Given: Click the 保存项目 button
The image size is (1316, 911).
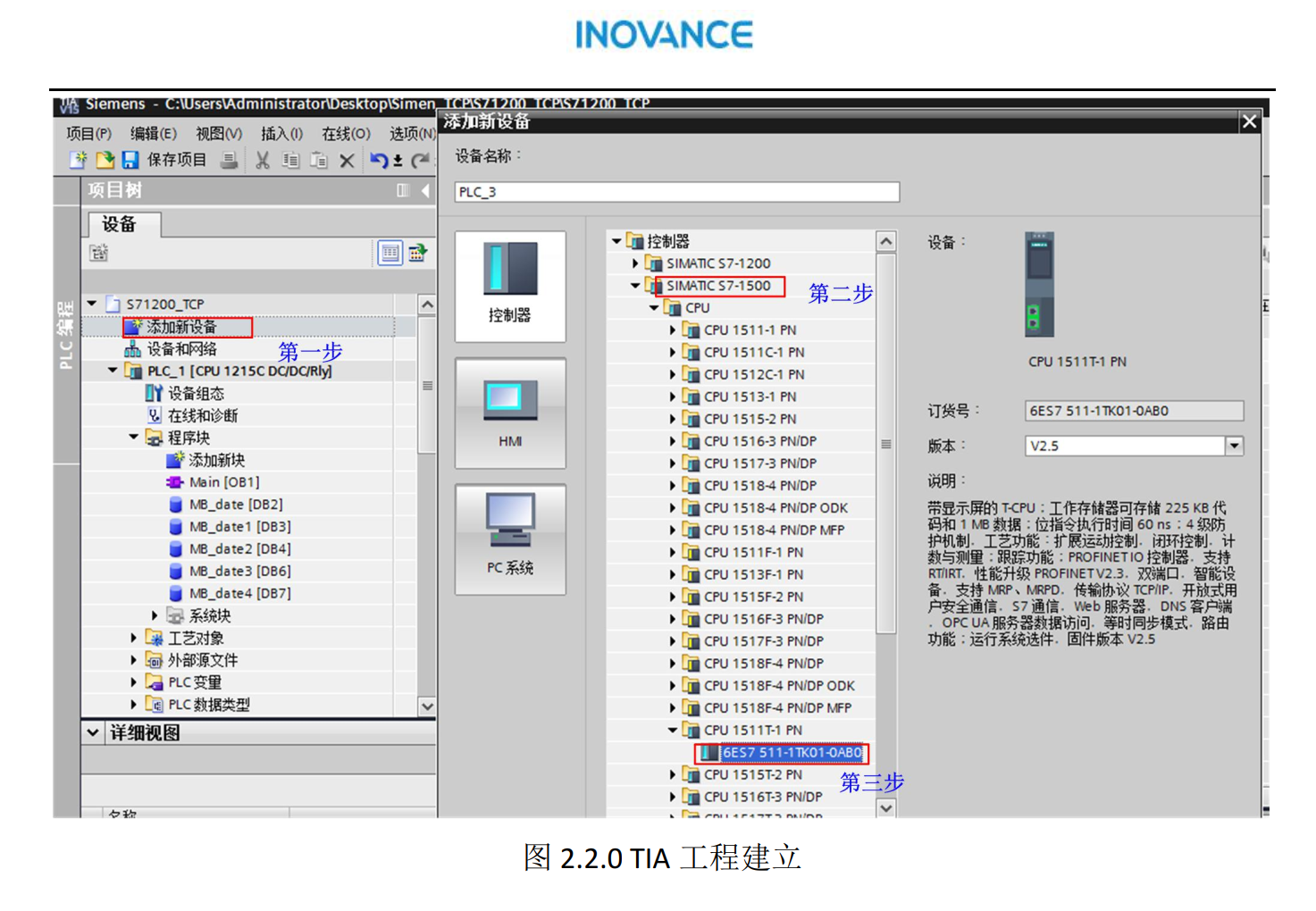Looking at the screenshot, I should (x=177, y=160).
